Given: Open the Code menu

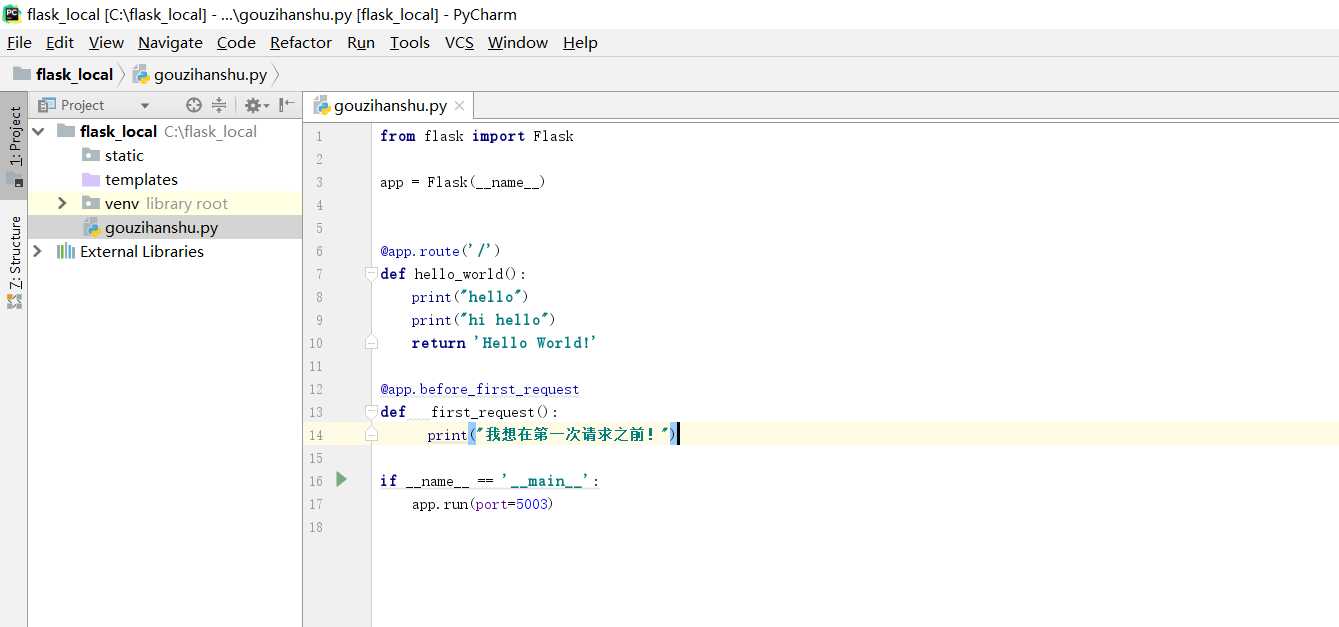Looking at the screenshot, I should [x=236, y=42].
